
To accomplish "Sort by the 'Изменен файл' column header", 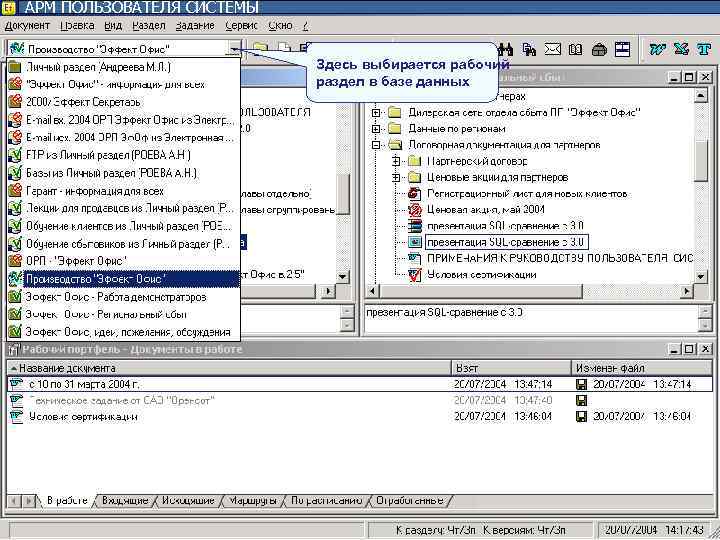I will [642, 368].
